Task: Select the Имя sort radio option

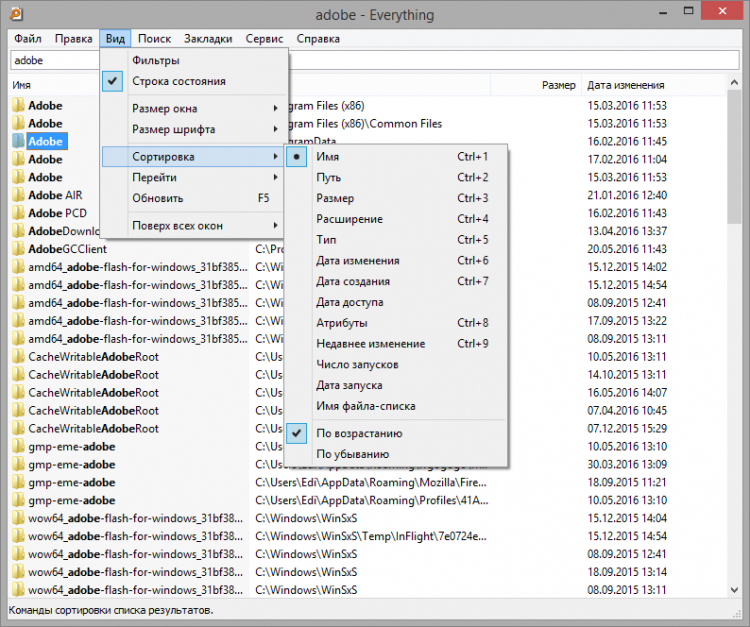Action: tap(297, 157)
